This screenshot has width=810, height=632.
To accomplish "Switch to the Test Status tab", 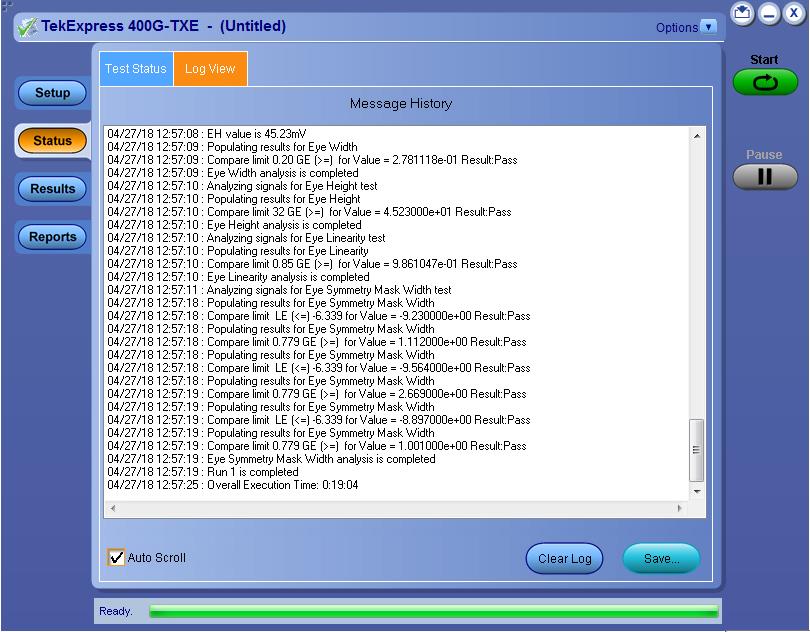I will (x=136, y=69).
